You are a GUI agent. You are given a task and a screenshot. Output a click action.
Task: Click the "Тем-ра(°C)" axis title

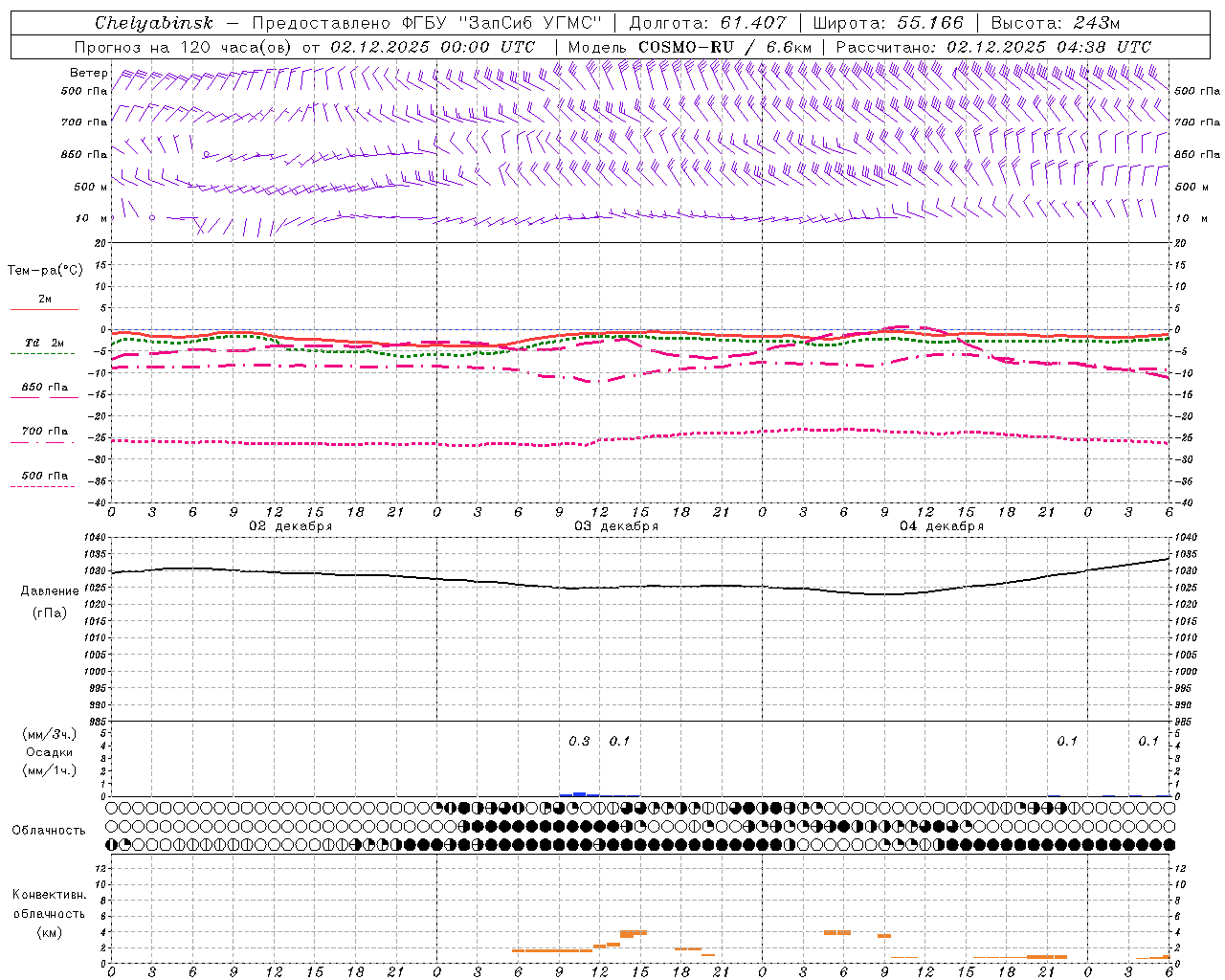tap(45, 271)
